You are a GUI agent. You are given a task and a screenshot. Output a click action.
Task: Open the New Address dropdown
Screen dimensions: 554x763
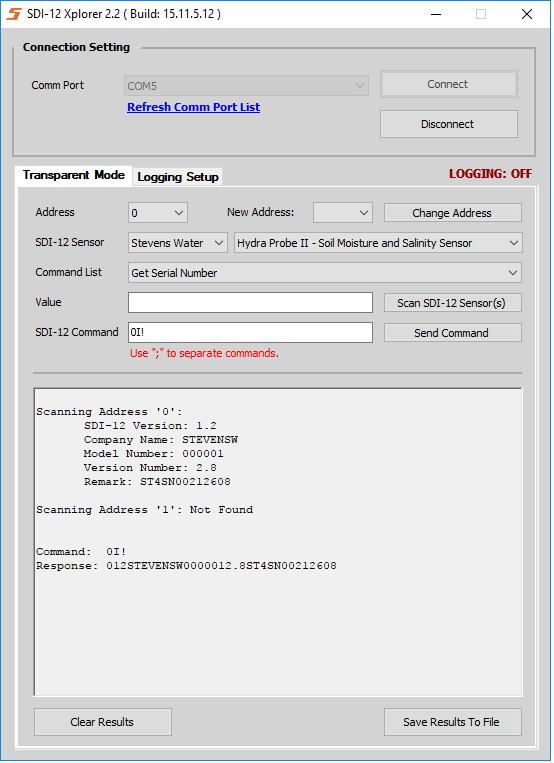(x=343, y=213)
